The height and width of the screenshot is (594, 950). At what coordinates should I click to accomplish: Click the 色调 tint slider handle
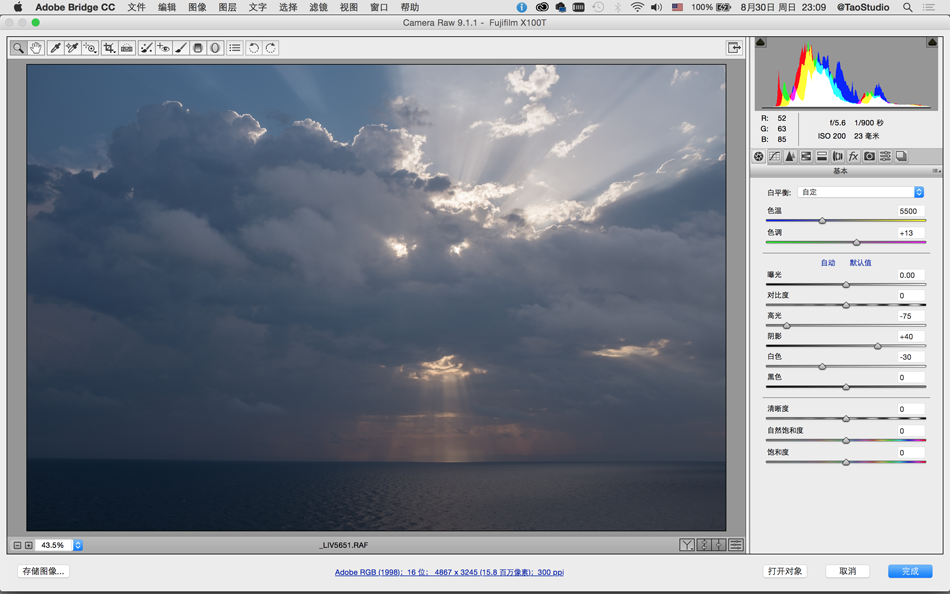(857, 242)
